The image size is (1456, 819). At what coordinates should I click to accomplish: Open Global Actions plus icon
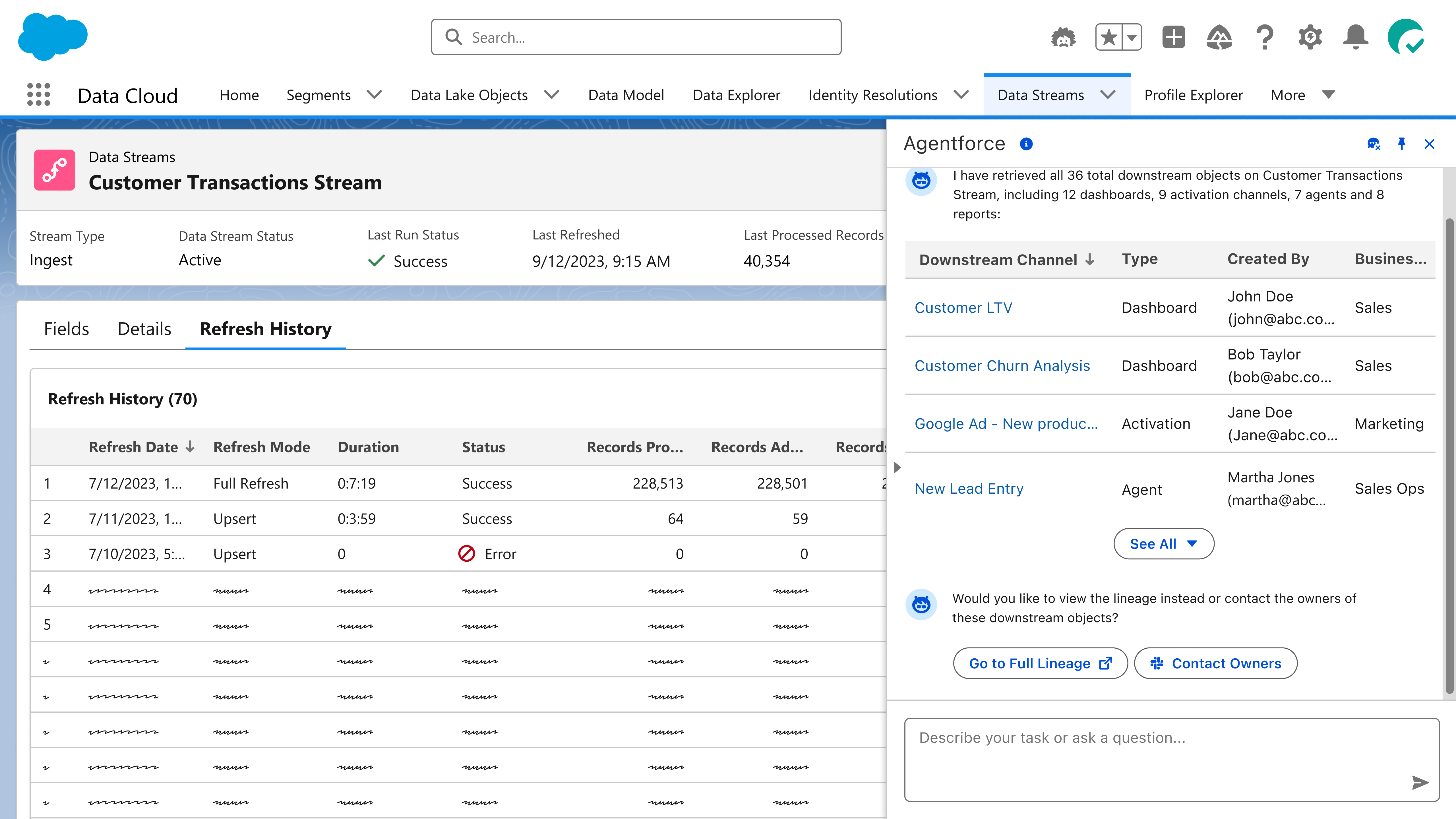1173,37
